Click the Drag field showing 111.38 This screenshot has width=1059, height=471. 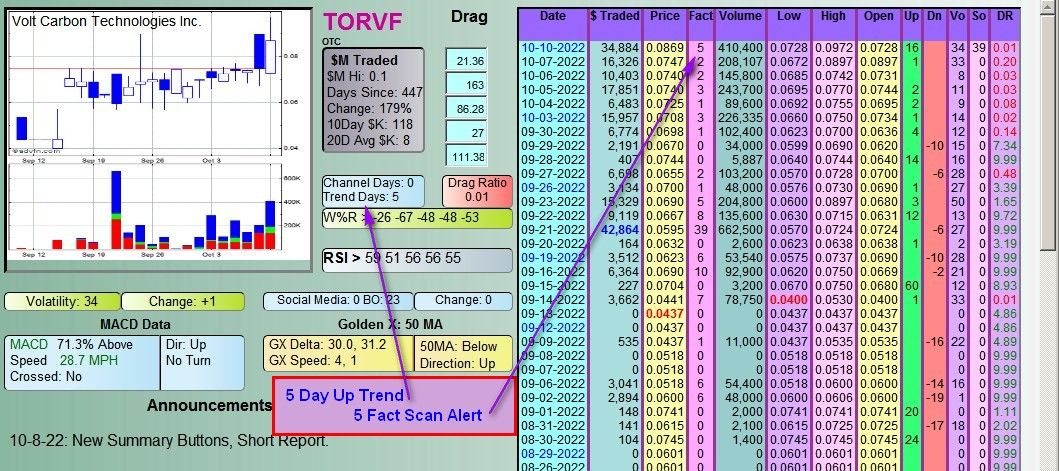coord(465,157)
